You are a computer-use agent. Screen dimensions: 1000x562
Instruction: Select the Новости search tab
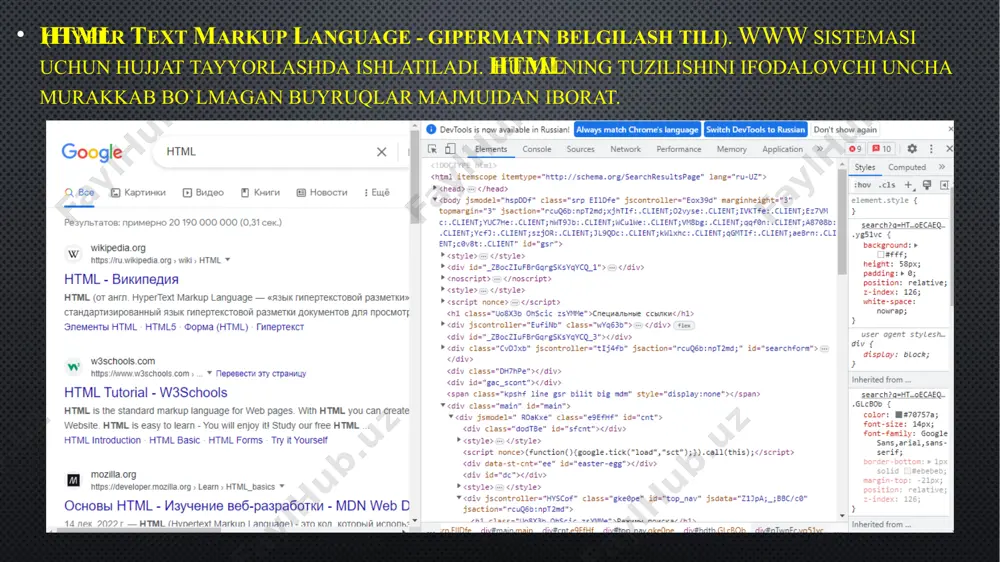pyautogui.click(x=322, y=192)
